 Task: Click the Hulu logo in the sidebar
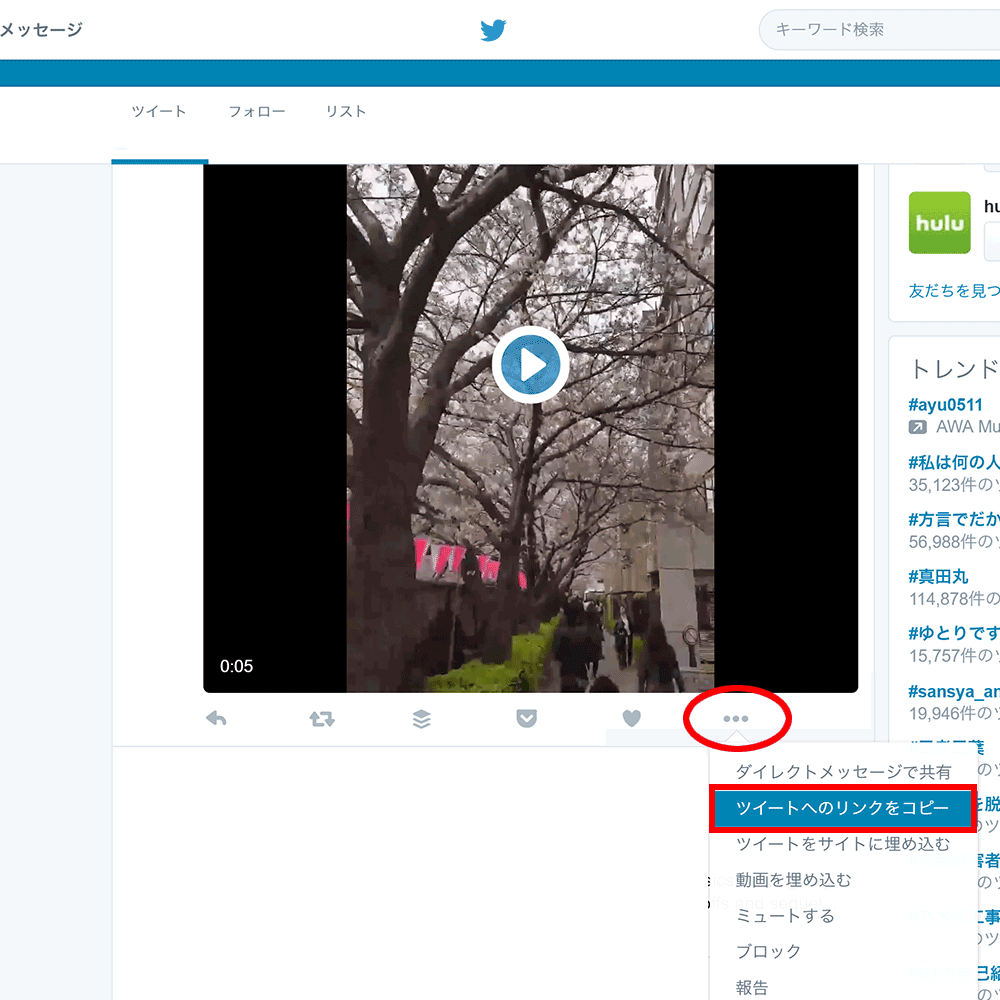click(x=939, y=222)
